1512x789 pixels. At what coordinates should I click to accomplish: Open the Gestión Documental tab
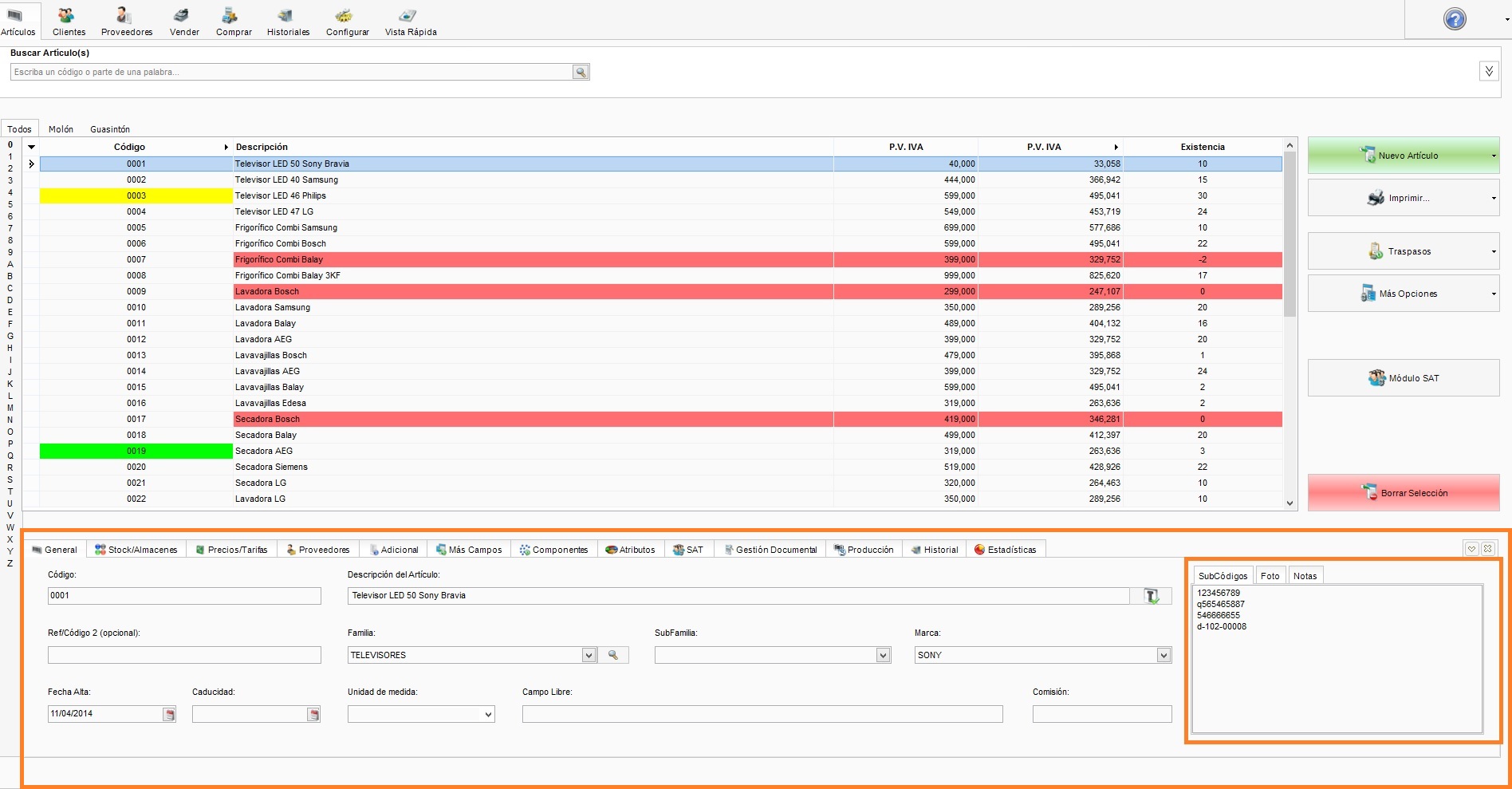tap(770, 550)
